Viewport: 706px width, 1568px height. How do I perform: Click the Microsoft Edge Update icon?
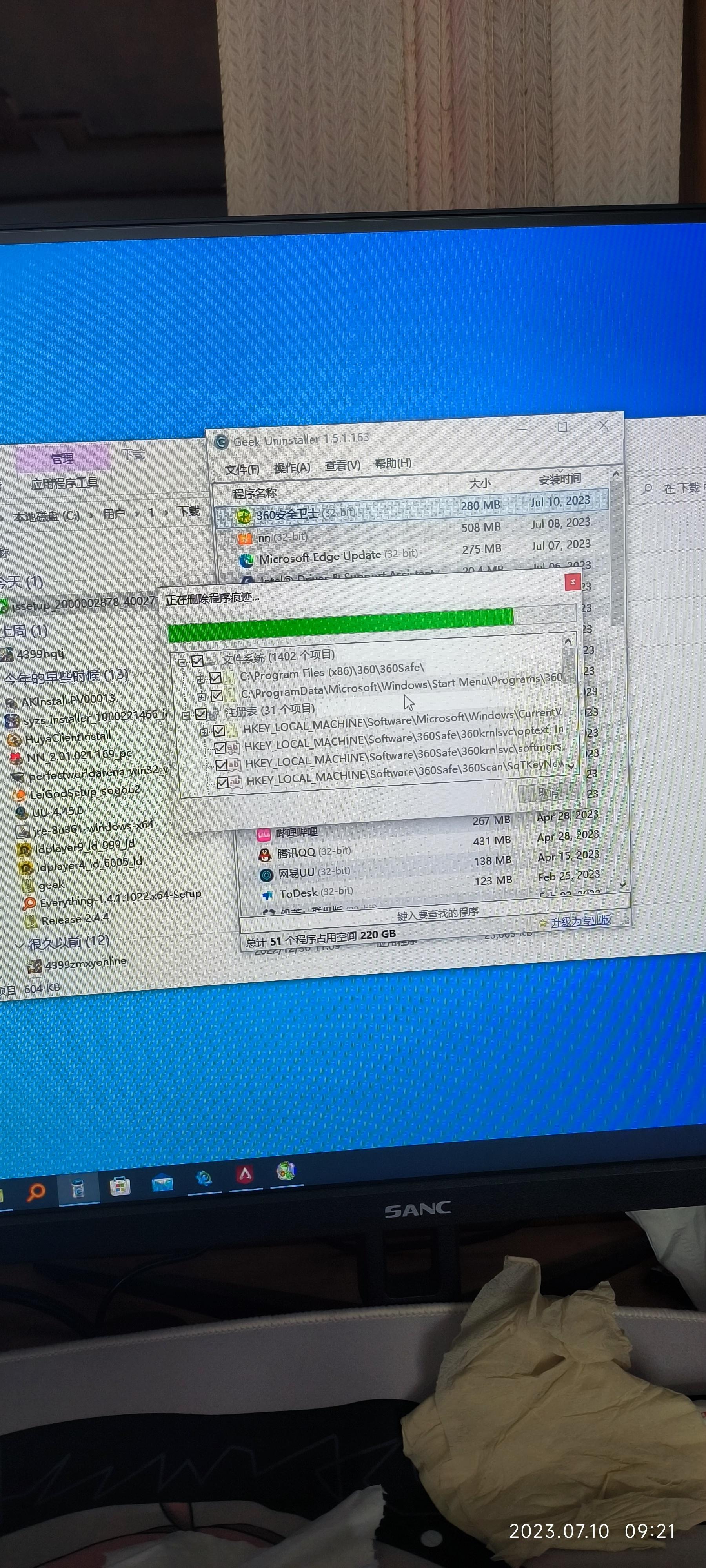point(246,560)
